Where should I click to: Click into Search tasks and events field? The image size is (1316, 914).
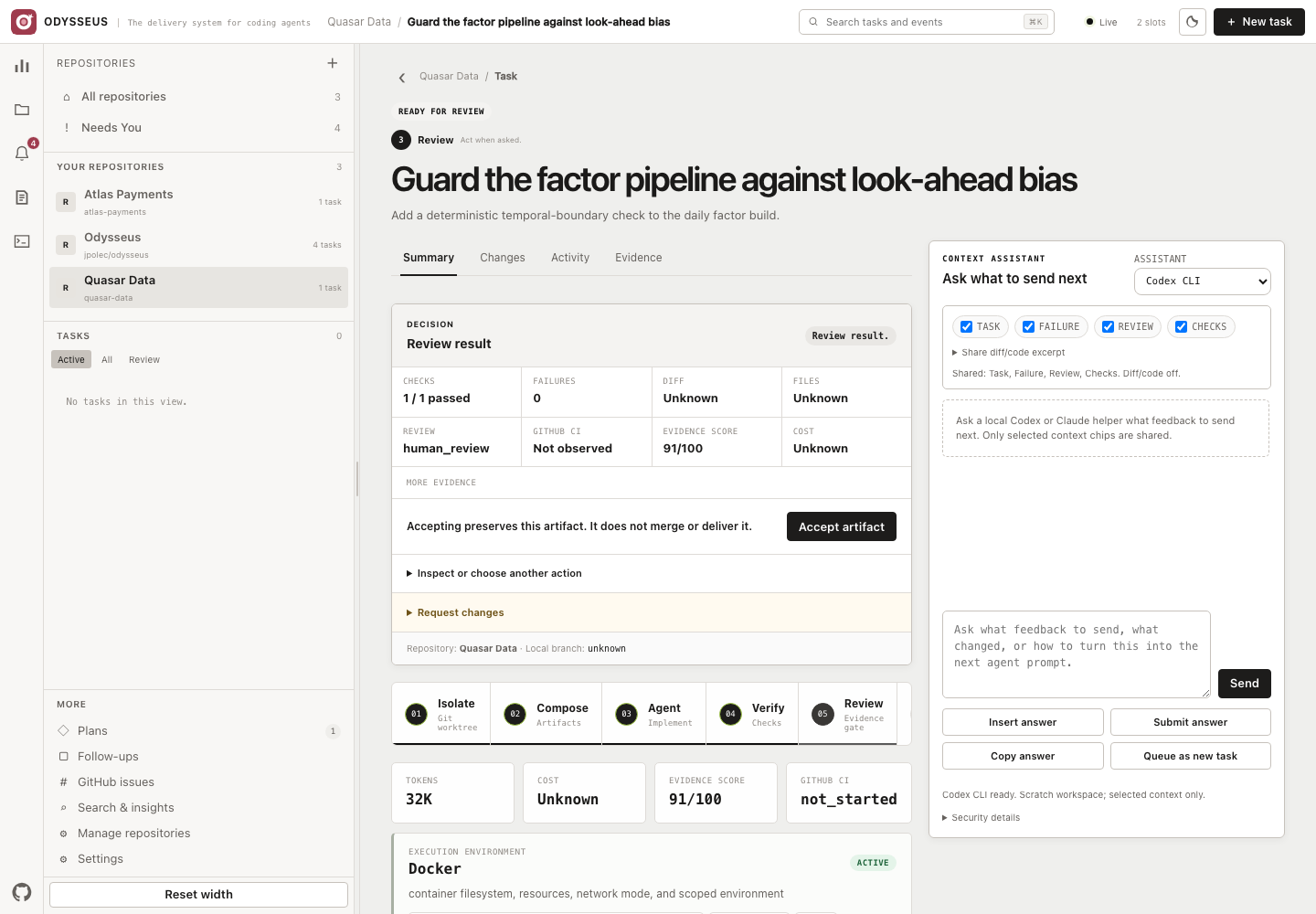click(x=927, y=22)
